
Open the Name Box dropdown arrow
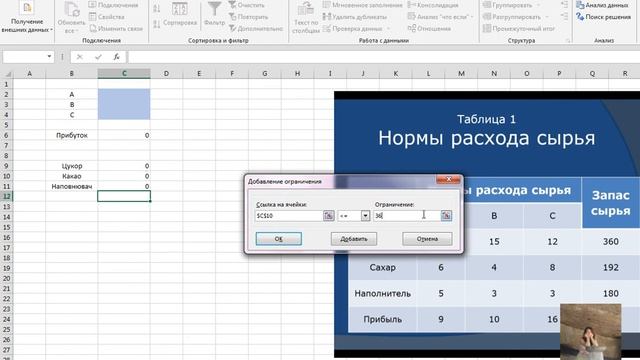[x=49, y=57]
